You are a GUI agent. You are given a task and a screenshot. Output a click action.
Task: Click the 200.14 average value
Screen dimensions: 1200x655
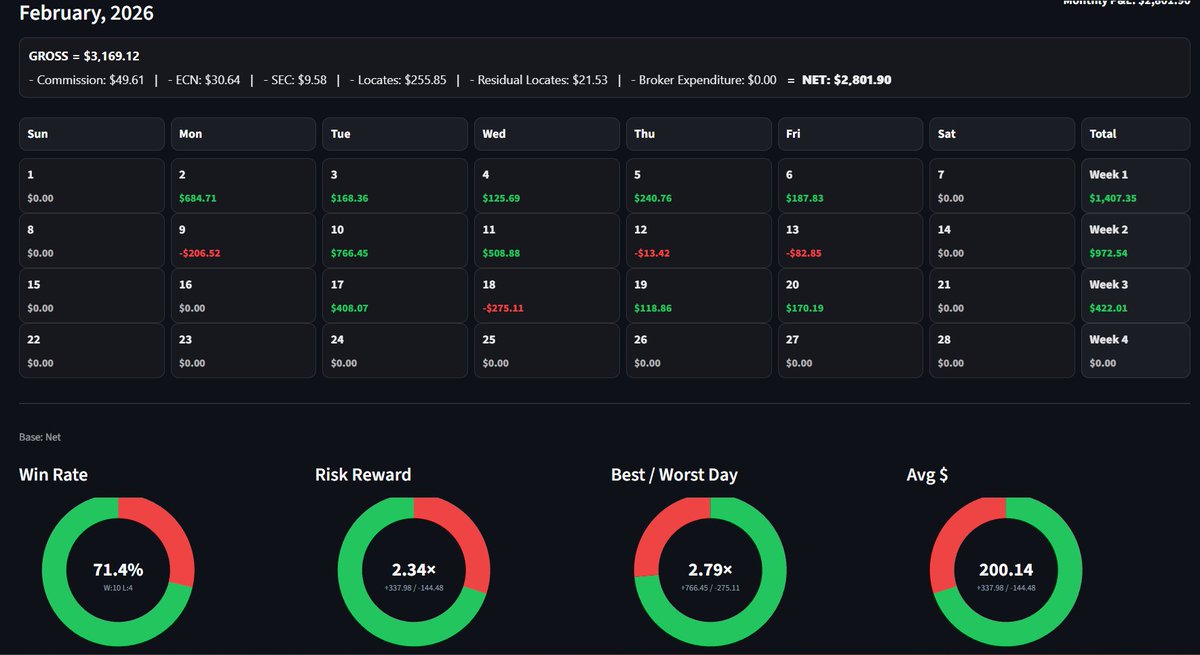1006,570
